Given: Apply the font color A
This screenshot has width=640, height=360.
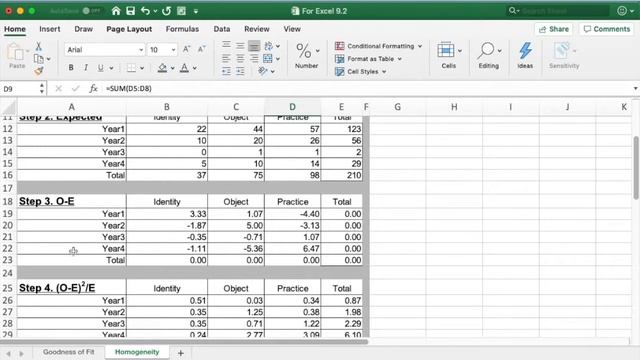Looking at the screenshot, I should coord(184,68).
